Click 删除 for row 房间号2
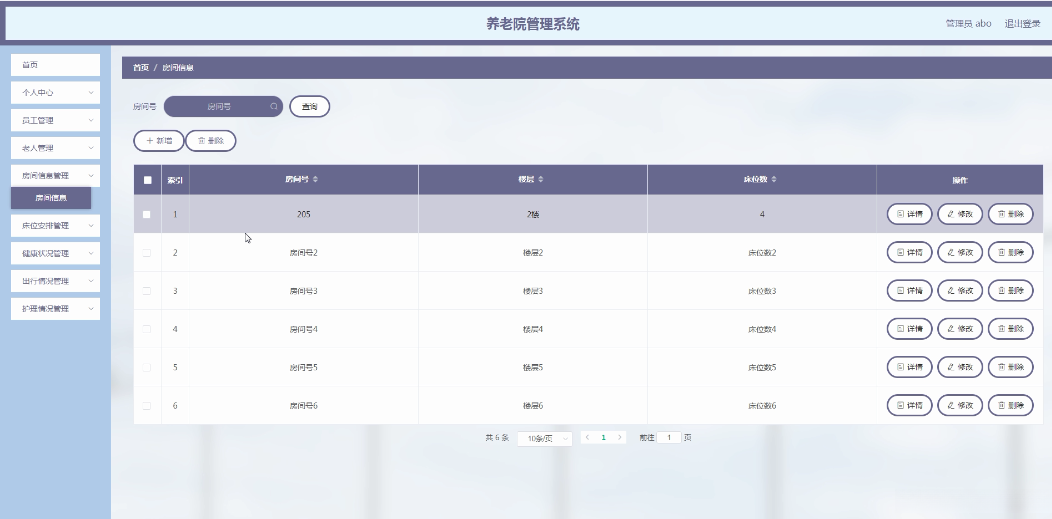Image resolution: width=1052 pixels, height=519 pixels. pyautogui.click(x=1010, y=253)
